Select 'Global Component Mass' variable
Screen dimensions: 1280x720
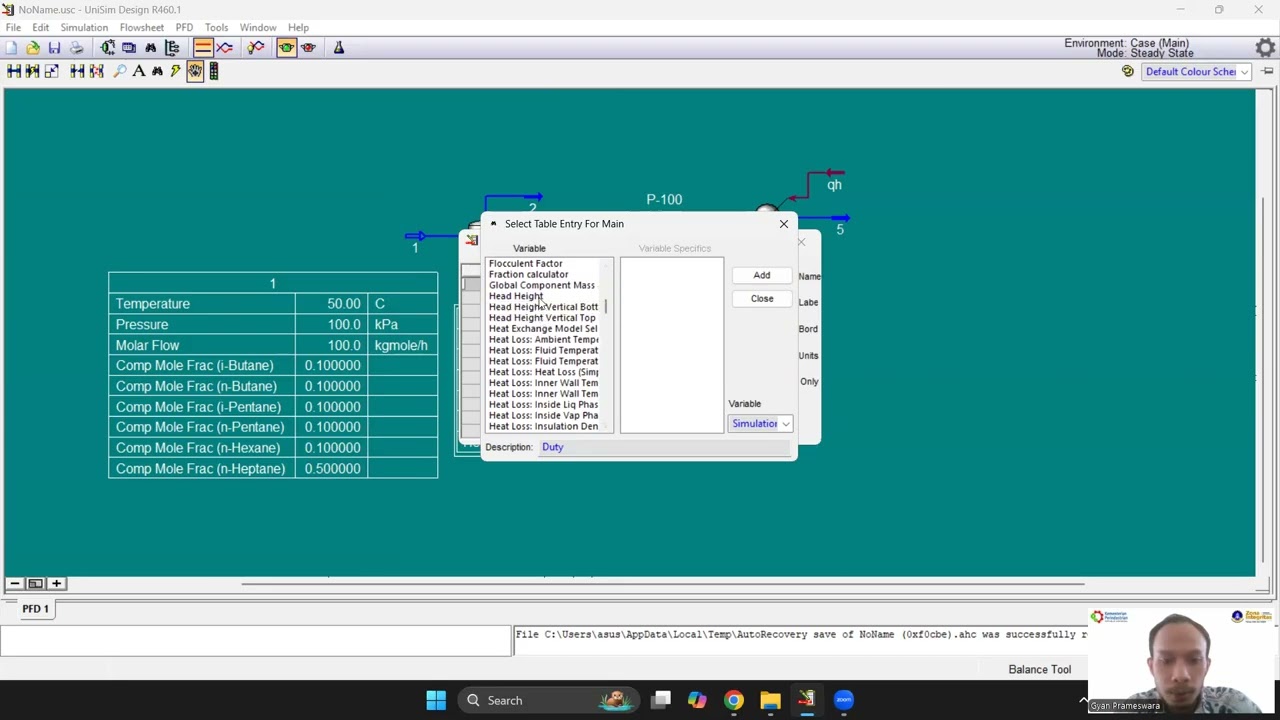pos(542,286)
